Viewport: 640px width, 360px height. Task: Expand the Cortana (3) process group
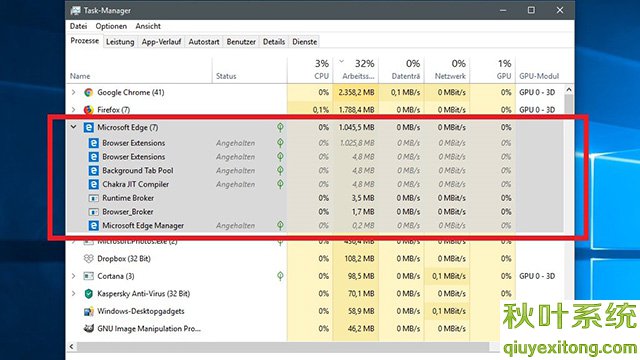point(73,276)
